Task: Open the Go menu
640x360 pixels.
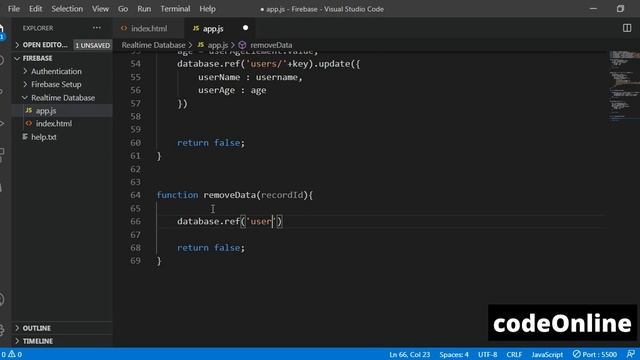Action: (x=123, y=9)
